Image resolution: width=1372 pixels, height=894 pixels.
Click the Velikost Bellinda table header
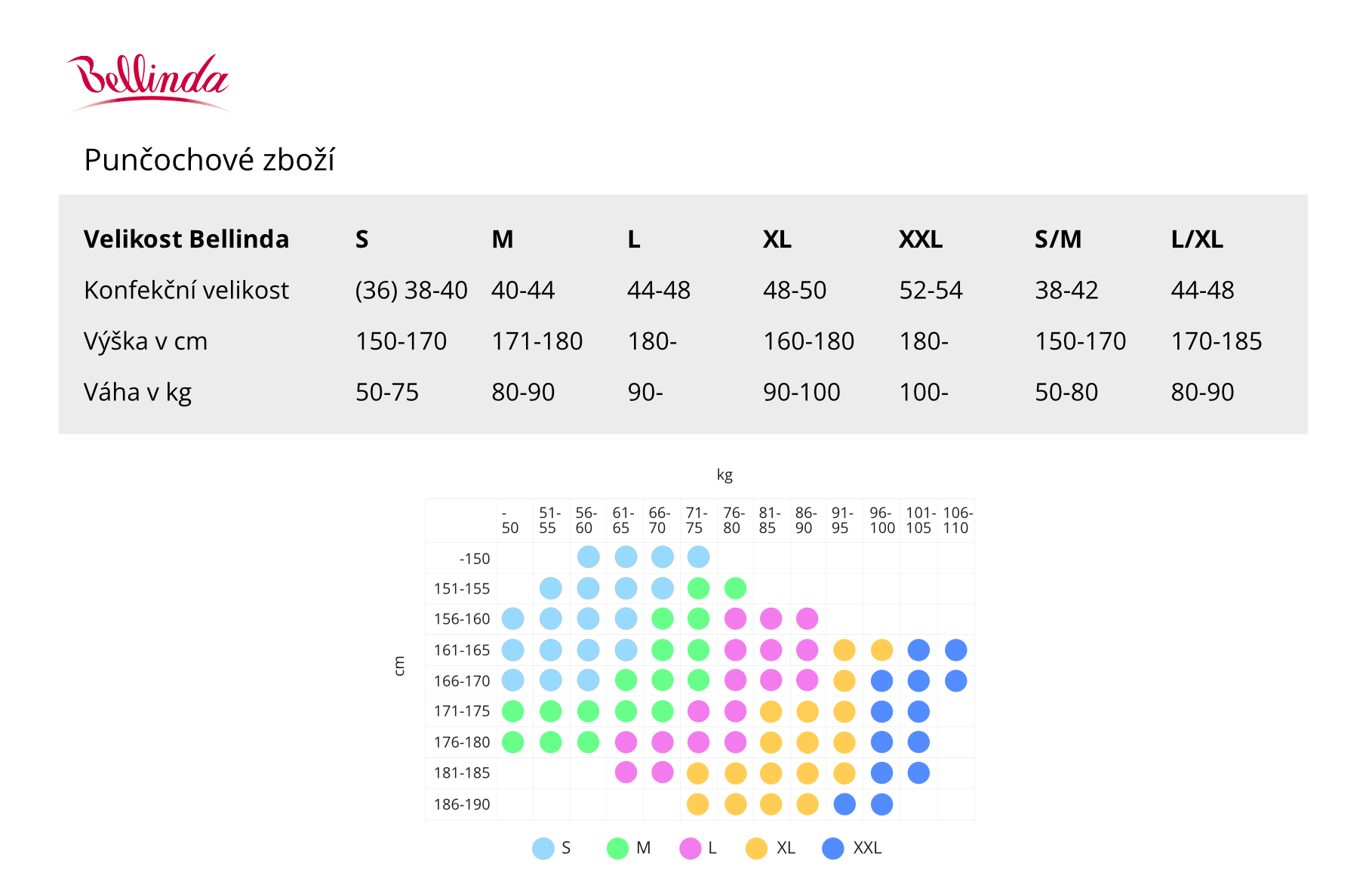tap(186, 239)
